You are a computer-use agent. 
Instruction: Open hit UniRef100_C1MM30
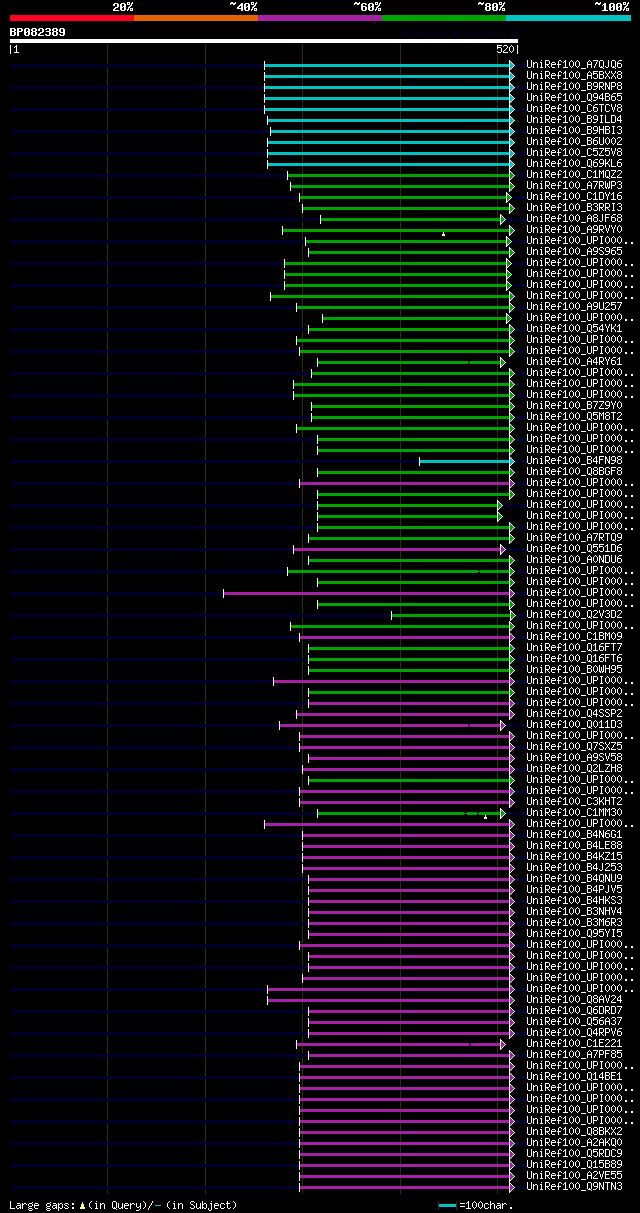click(x=574, y=812)
